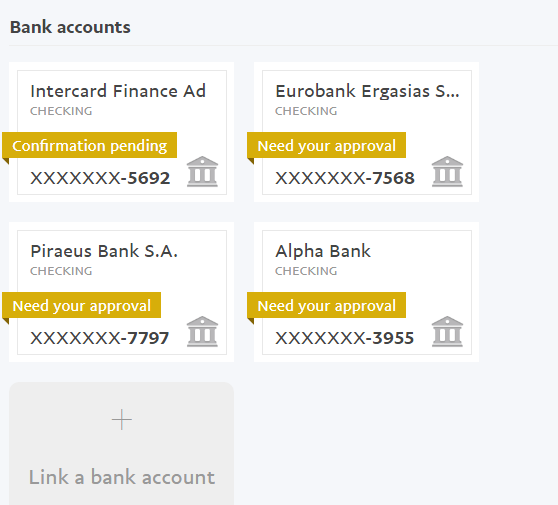Click Need your approval on Alpha Bank card

point(326,305)
